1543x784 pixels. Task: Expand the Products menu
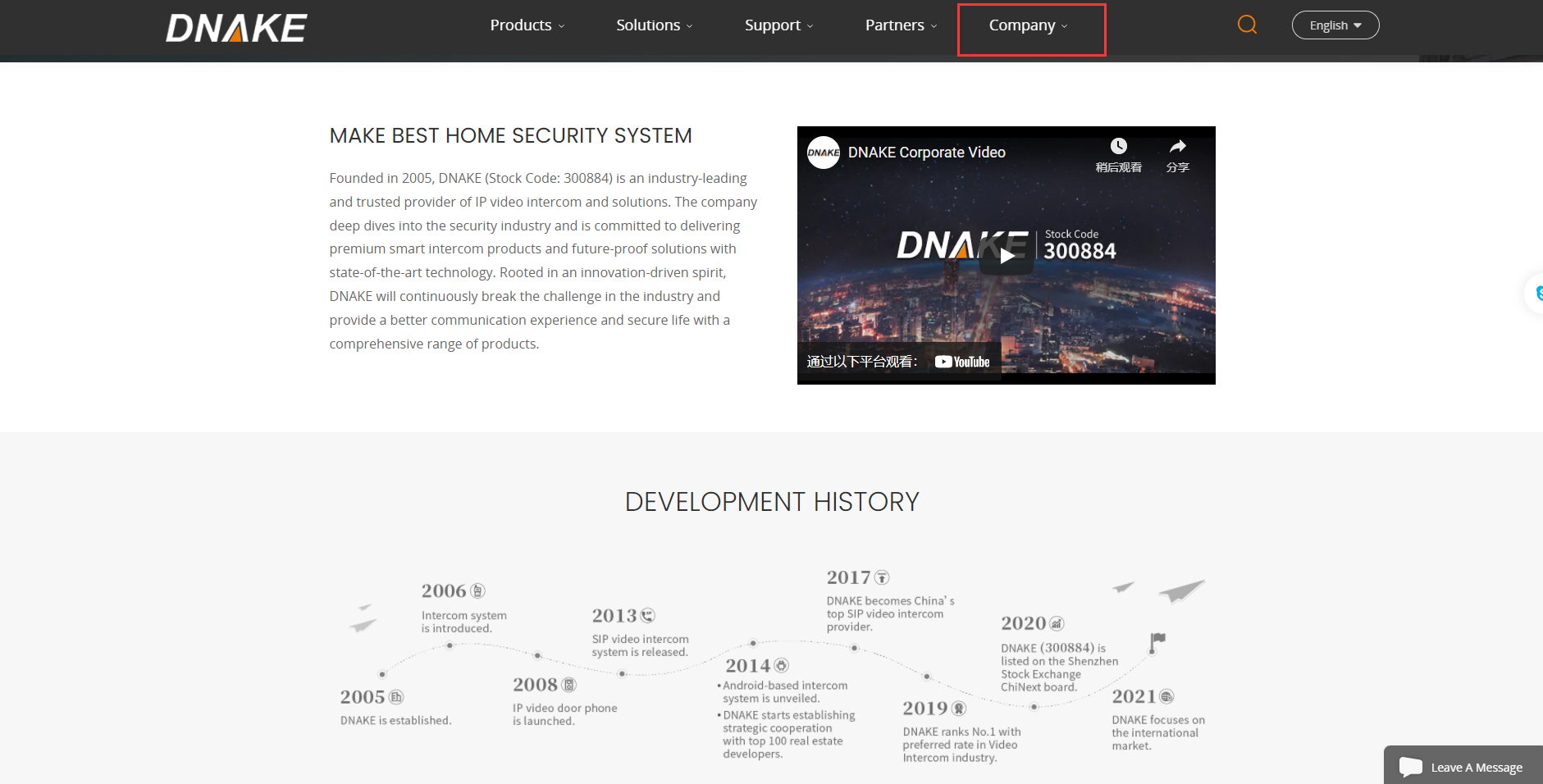point(527,25)
